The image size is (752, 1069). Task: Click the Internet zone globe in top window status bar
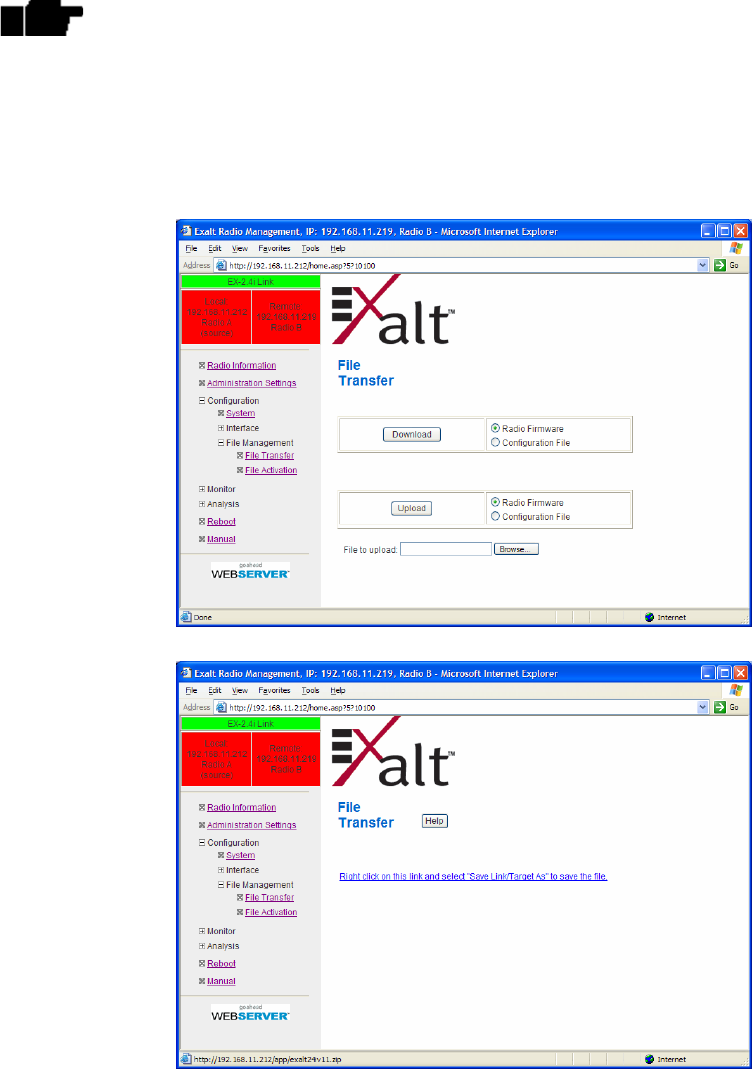[x=649, y=617]
